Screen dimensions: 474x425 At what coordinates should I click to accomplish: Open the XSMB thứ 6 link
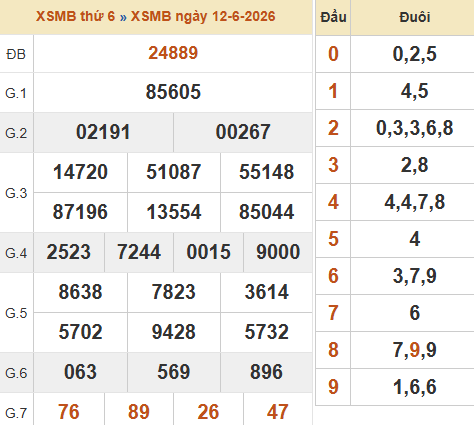(75, 16)
